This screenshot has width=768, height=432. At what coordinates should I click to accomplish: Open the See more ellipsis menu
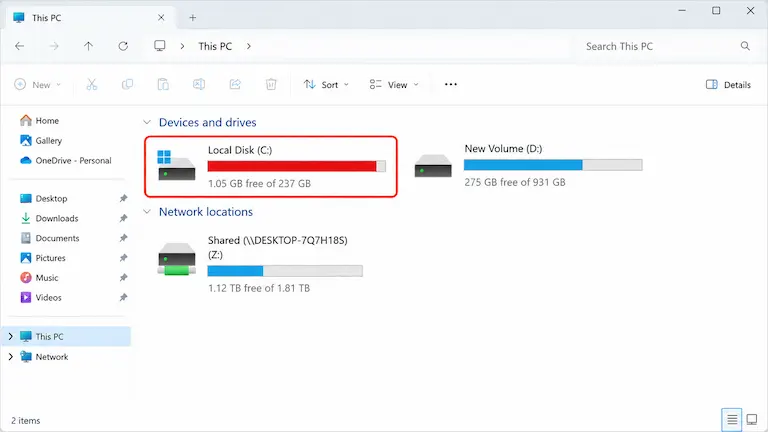point(451,84)
